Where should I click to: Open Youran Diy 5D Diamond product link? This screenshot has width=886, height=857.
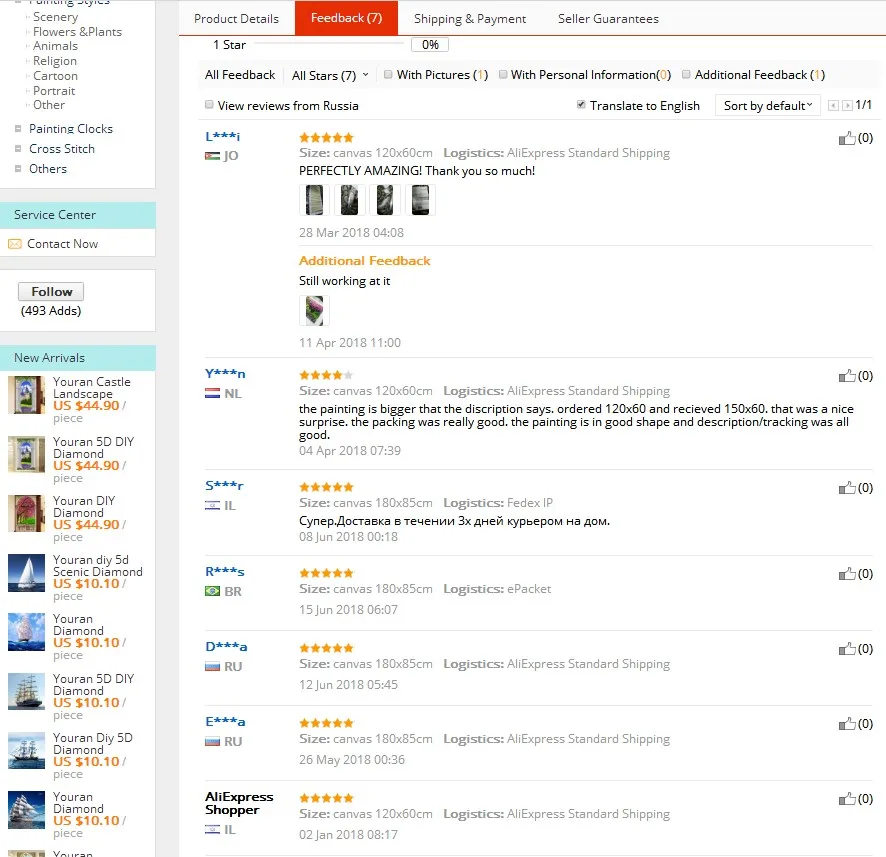[93, 743]
